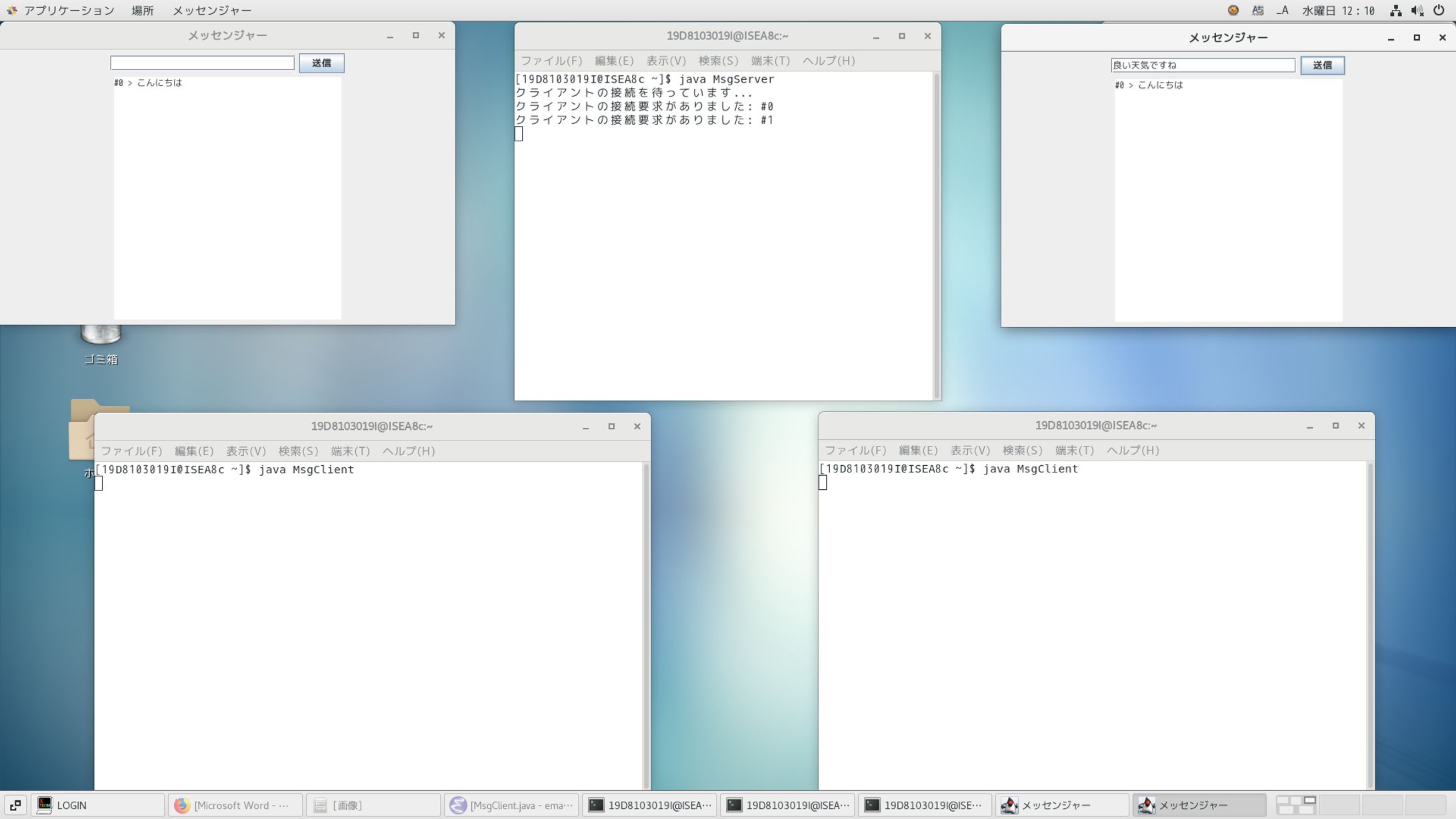The width and height of the screenshot is (1456, 819).
Task: Open the power icon in top-right corner
Action: click(1439, 11)
